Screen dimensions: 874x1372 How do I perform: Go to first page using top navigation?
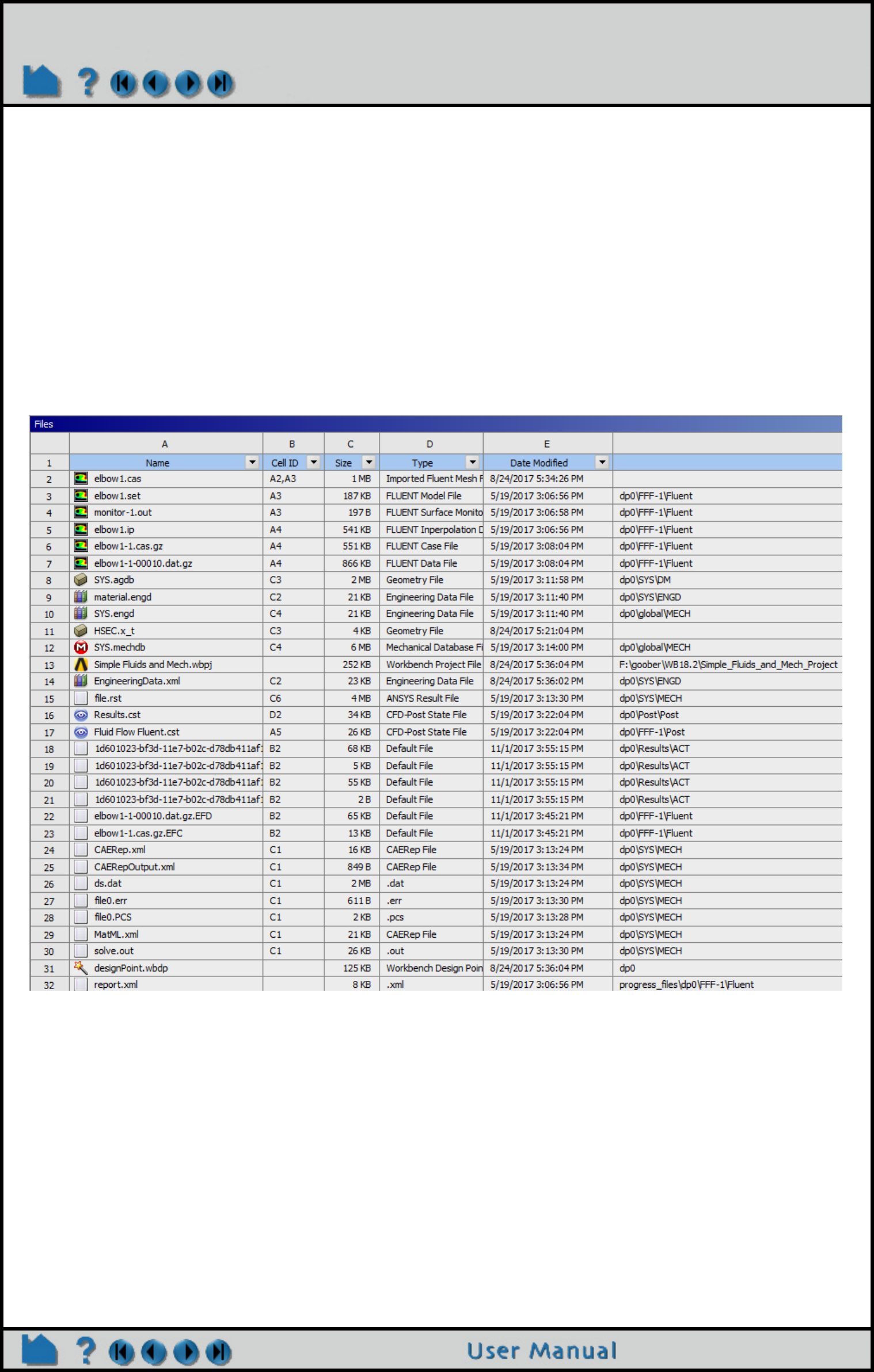click(x=123, y=84)
